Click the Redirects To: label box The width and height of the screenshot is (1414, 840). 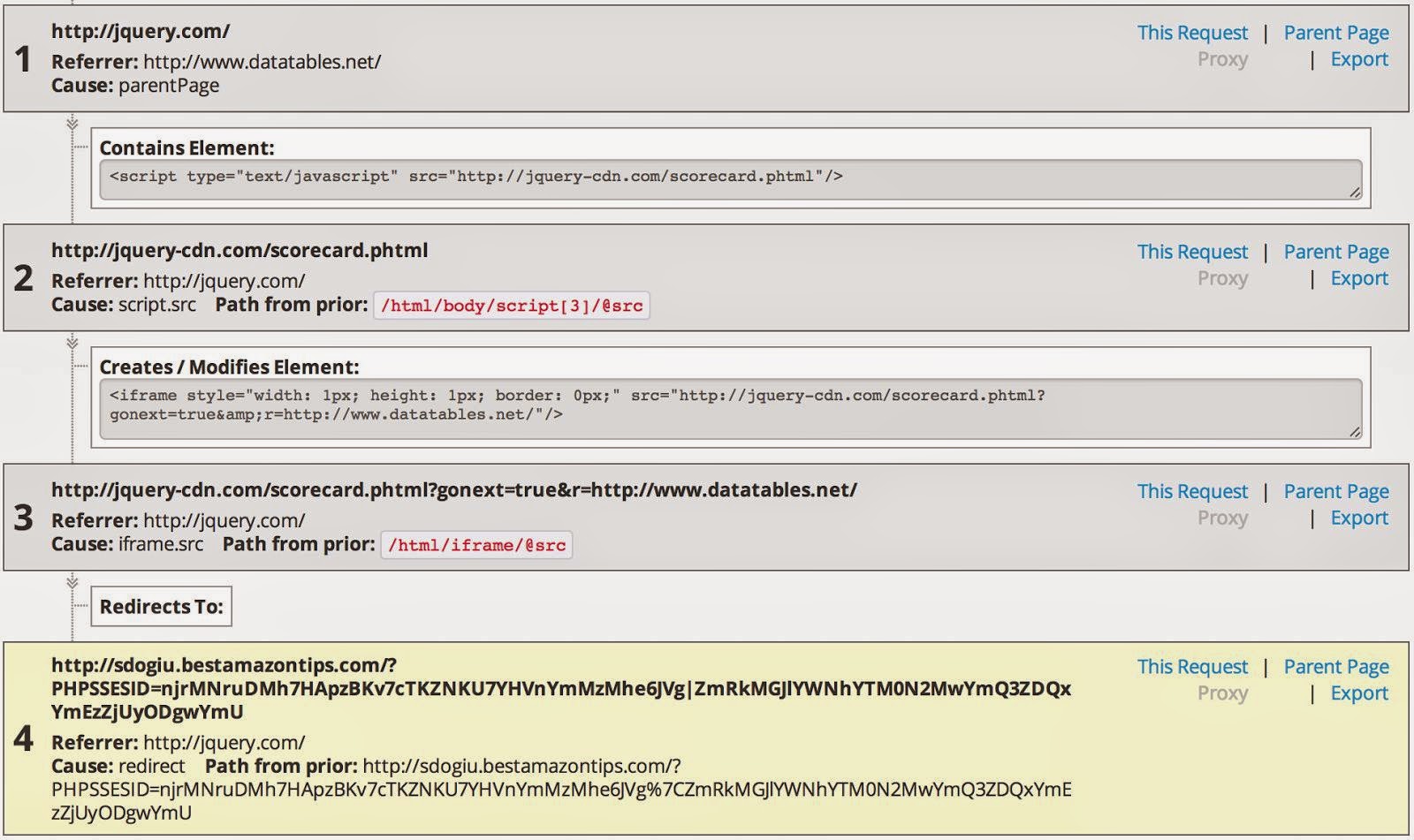[161, 607]
